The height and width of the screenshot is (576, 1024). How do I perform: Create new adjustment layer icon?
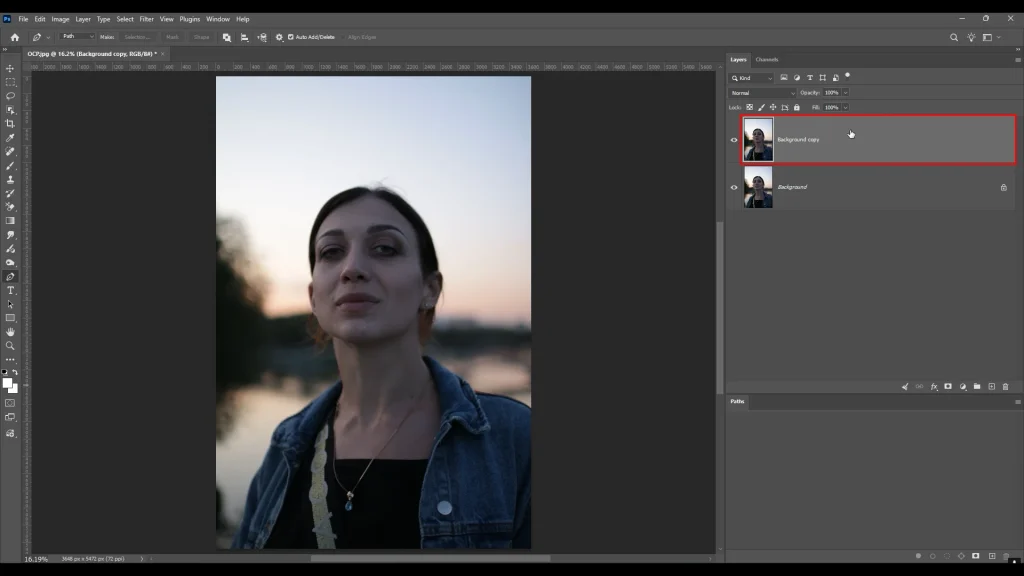(963, 387)
